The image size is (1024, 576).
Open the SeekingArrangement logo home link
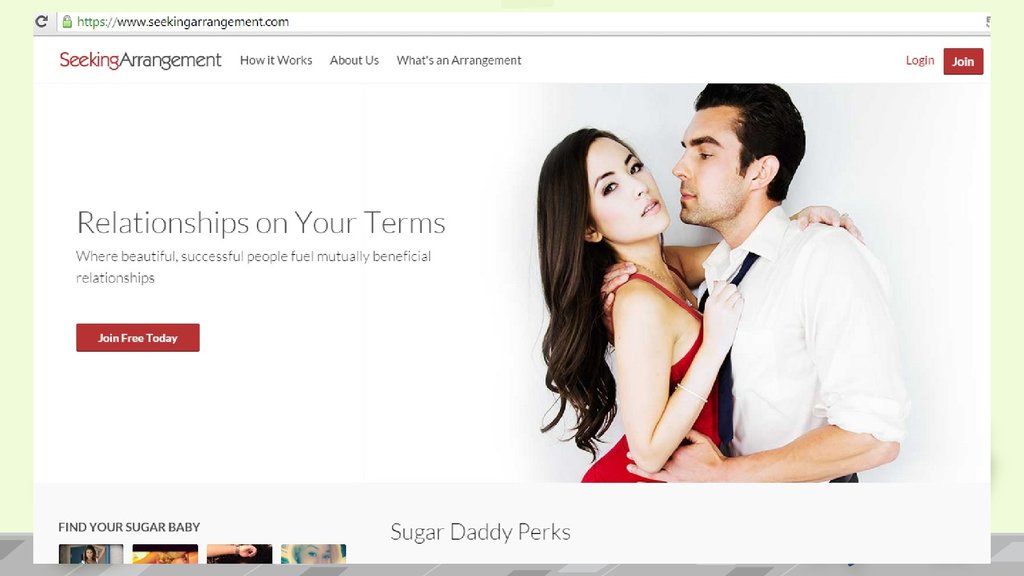click(140, 60)
